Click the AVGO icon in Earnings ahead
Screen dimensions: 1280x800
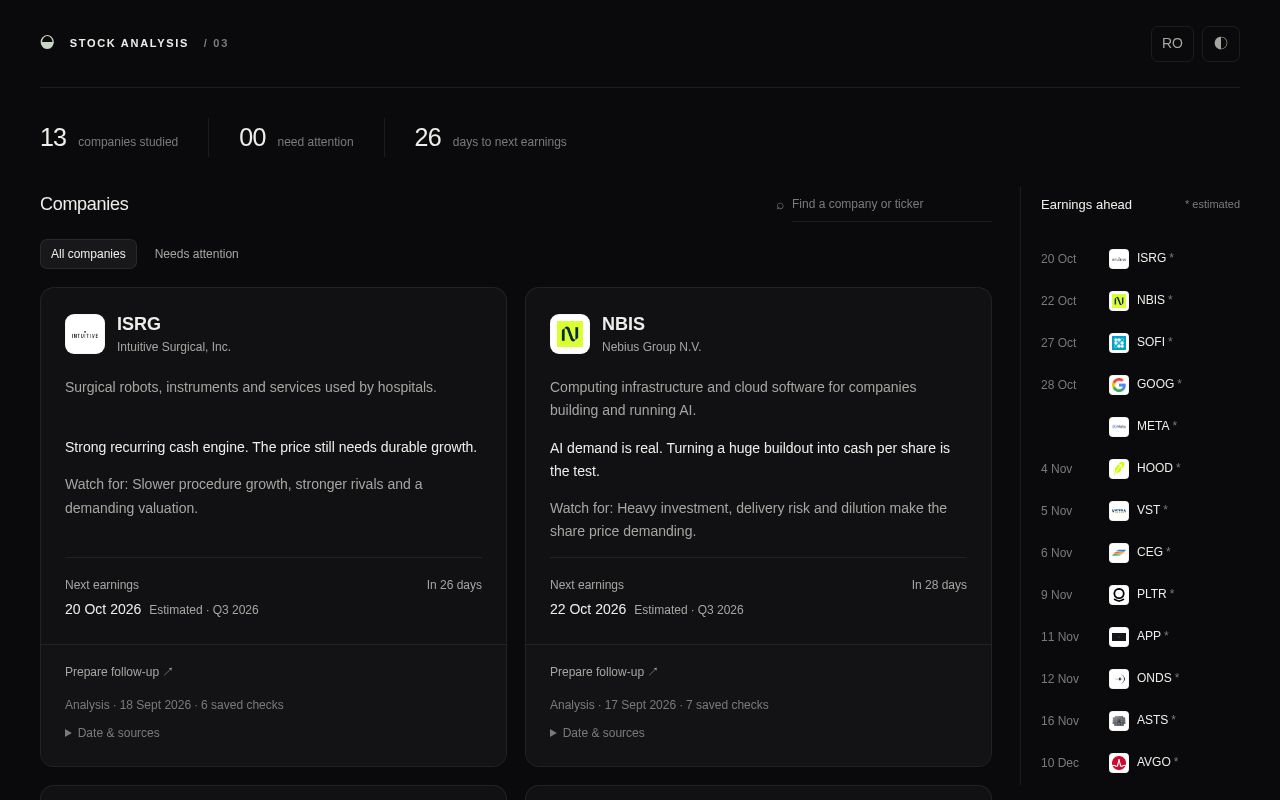click(x=1119, y=763)
